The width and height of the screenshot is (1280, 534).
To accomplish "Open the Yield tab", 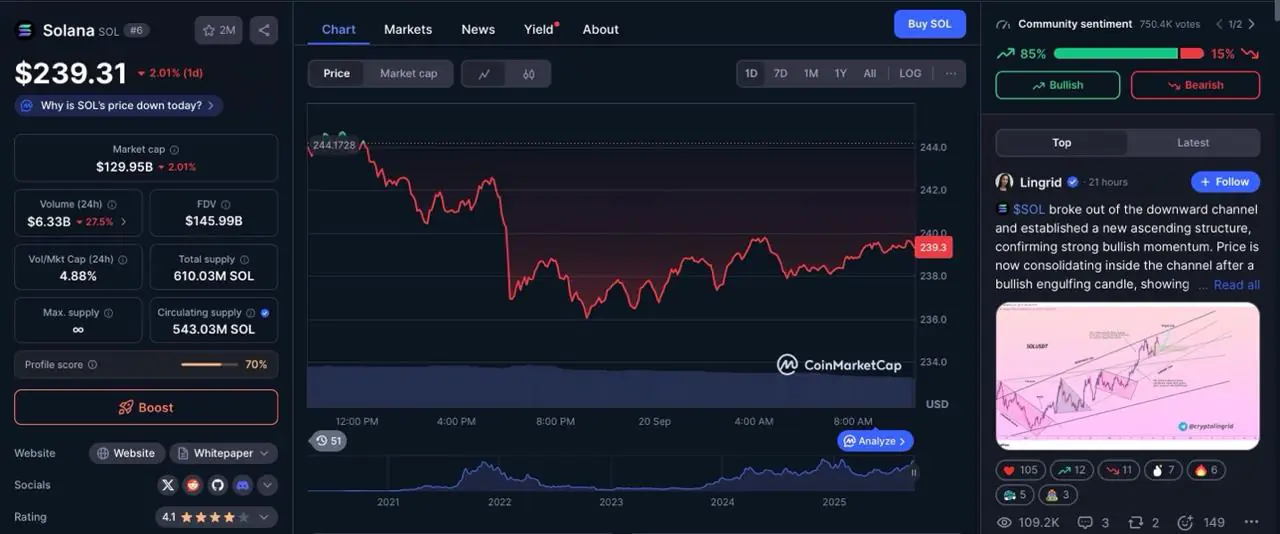I will [x=539, y=29].
